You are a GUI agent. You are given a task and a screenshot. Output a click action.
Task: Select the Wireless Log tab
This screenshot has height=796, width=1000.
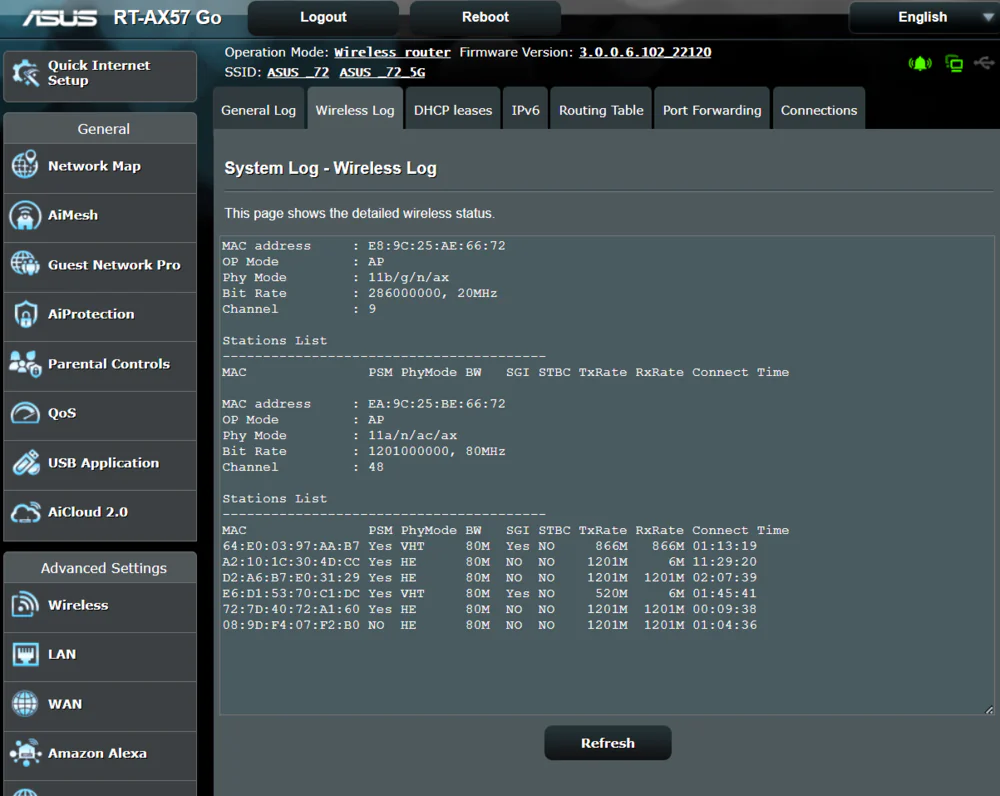tap(355, 110)
